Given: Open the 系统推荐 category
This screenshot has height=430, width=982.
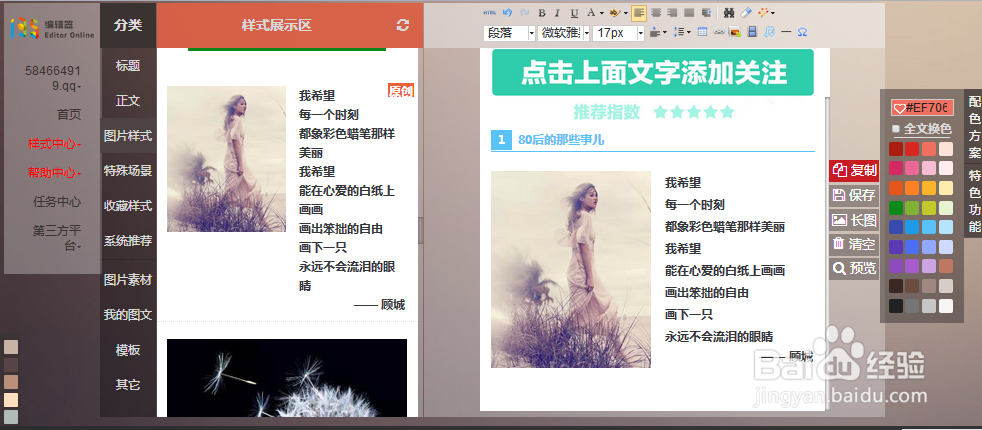Looking at the screenshot, I should [x=128, y=241].
